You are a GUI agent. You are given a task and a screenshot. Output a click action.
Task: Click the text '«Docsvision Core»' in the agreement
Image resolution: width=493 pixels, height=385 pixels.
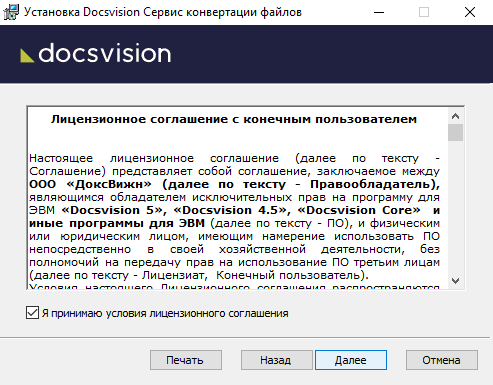pyautogui.click(x=359, y=210)
